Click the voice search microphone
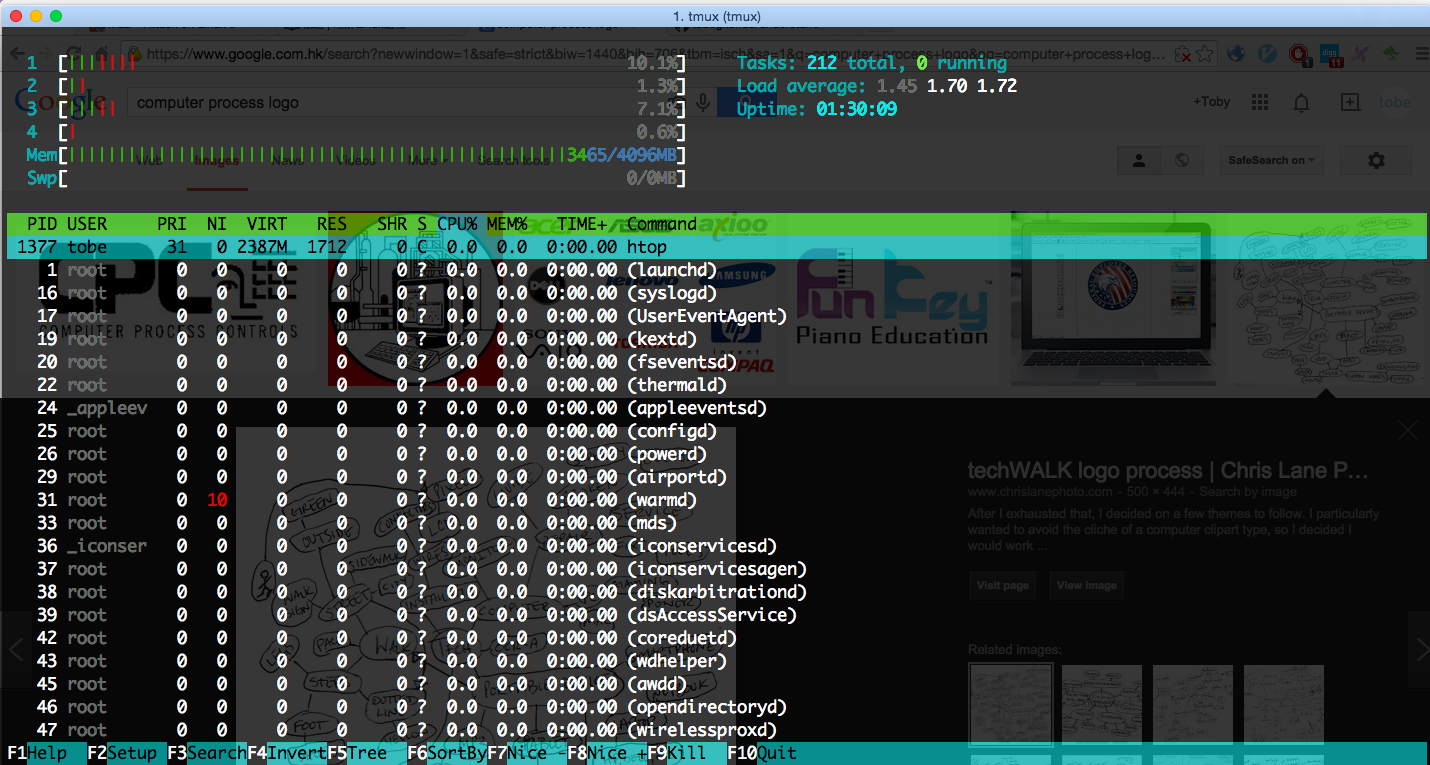The width and height of the screenshot is (1430, 765). [703, 102]
